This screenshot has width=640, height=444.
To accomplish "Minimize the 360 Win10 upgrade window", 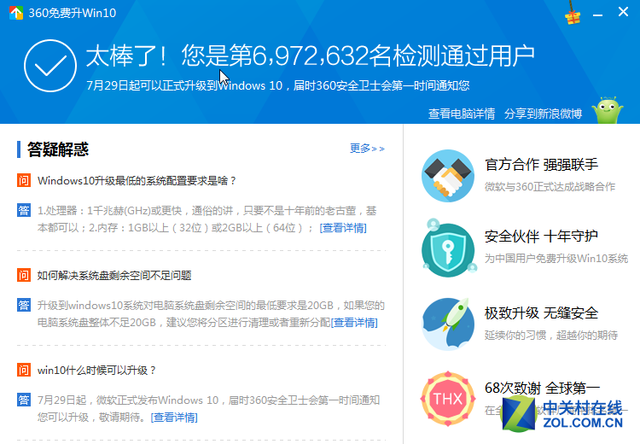I will 598,15.
